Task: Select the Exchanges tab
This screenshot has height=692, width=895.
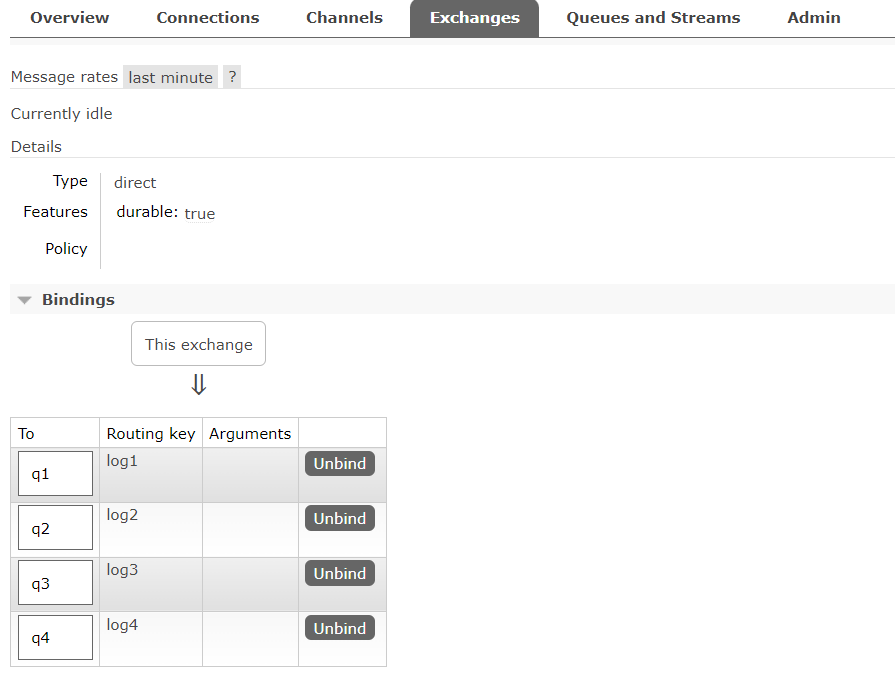Action: 474,18
